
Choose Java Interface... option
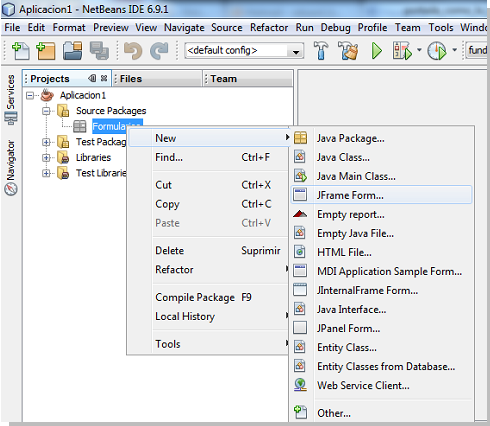pos(381,309)
